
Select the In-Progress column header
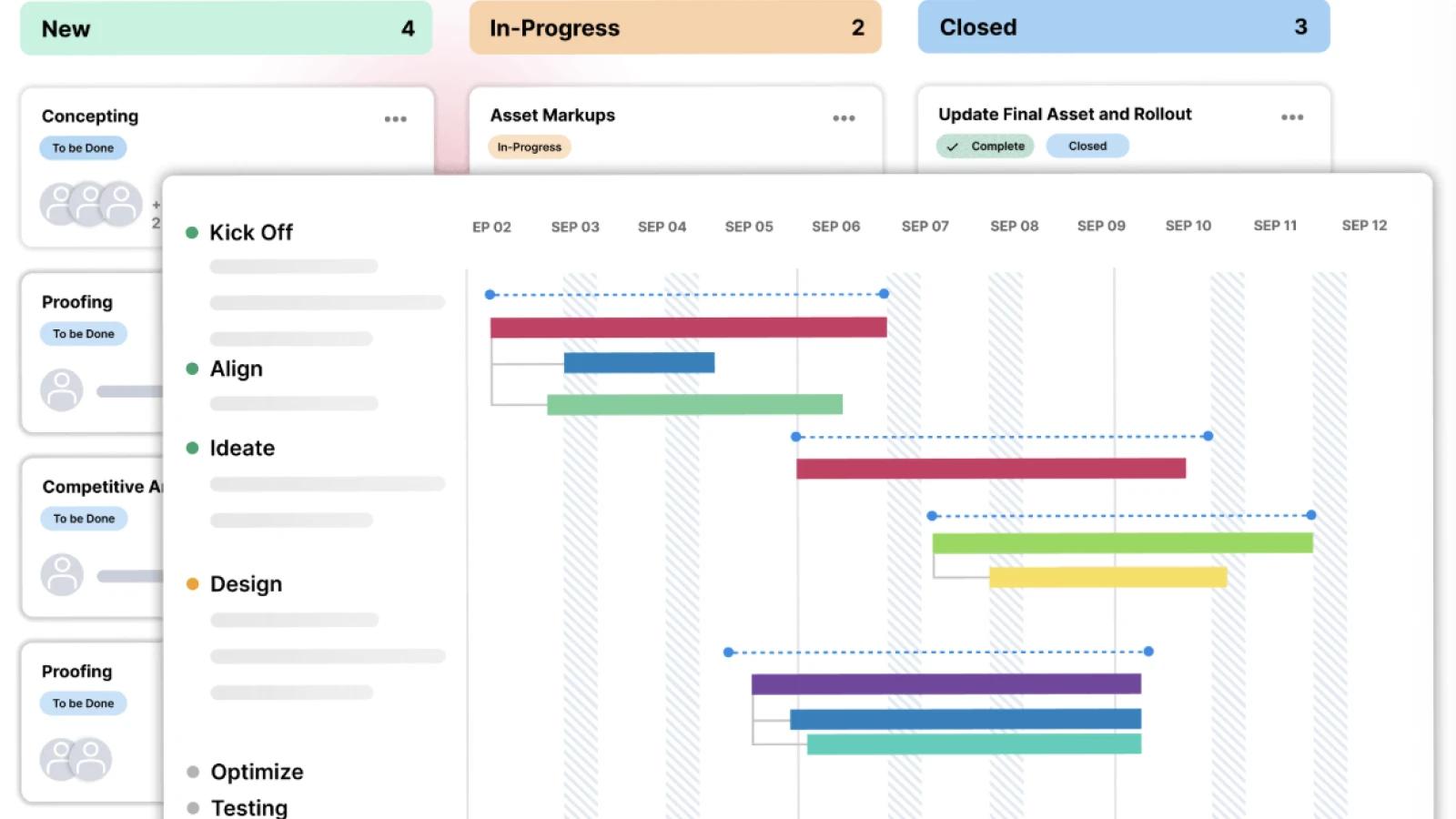pyautogui.click(x=675, y=27)
